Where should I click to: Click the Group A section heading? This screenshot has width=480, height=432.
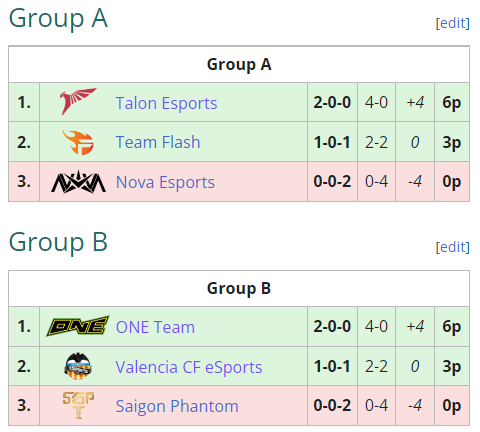click(58, 18)
